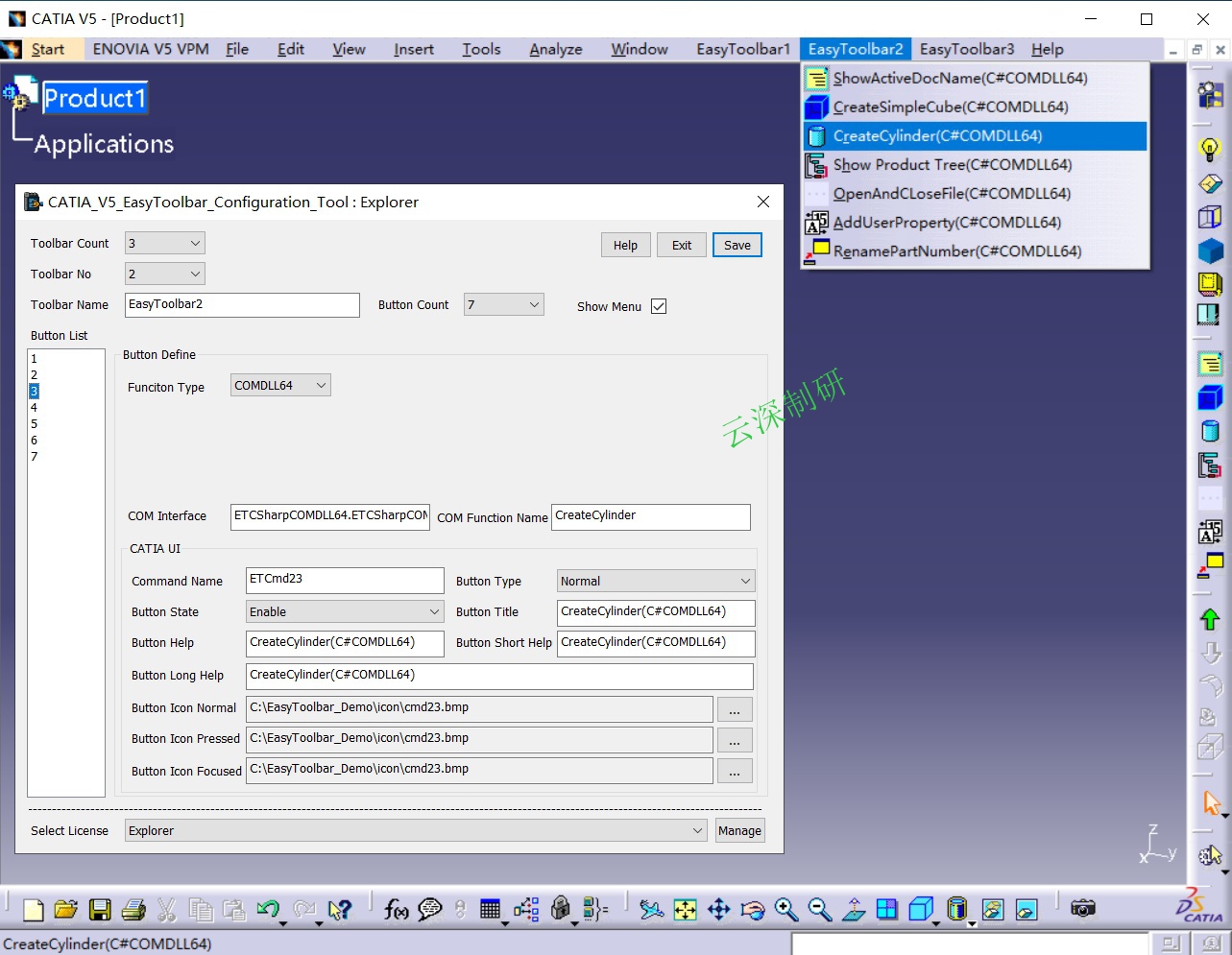Screen dimensions: 1232x955
Task: Click the New document icon in bottom toolbar
Action: tap(34, 910)
